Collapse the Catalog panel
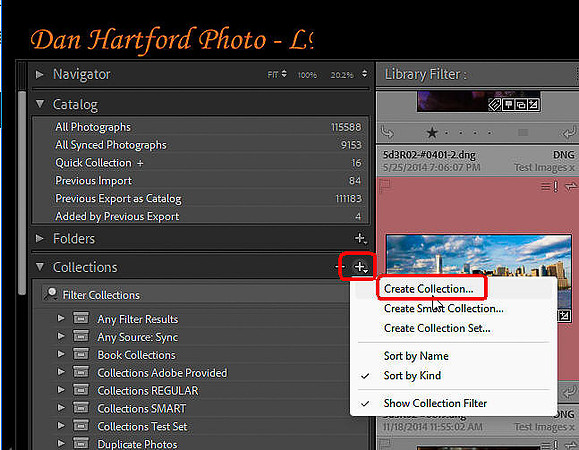Screen dimensions: 579x450 [40, 104]
